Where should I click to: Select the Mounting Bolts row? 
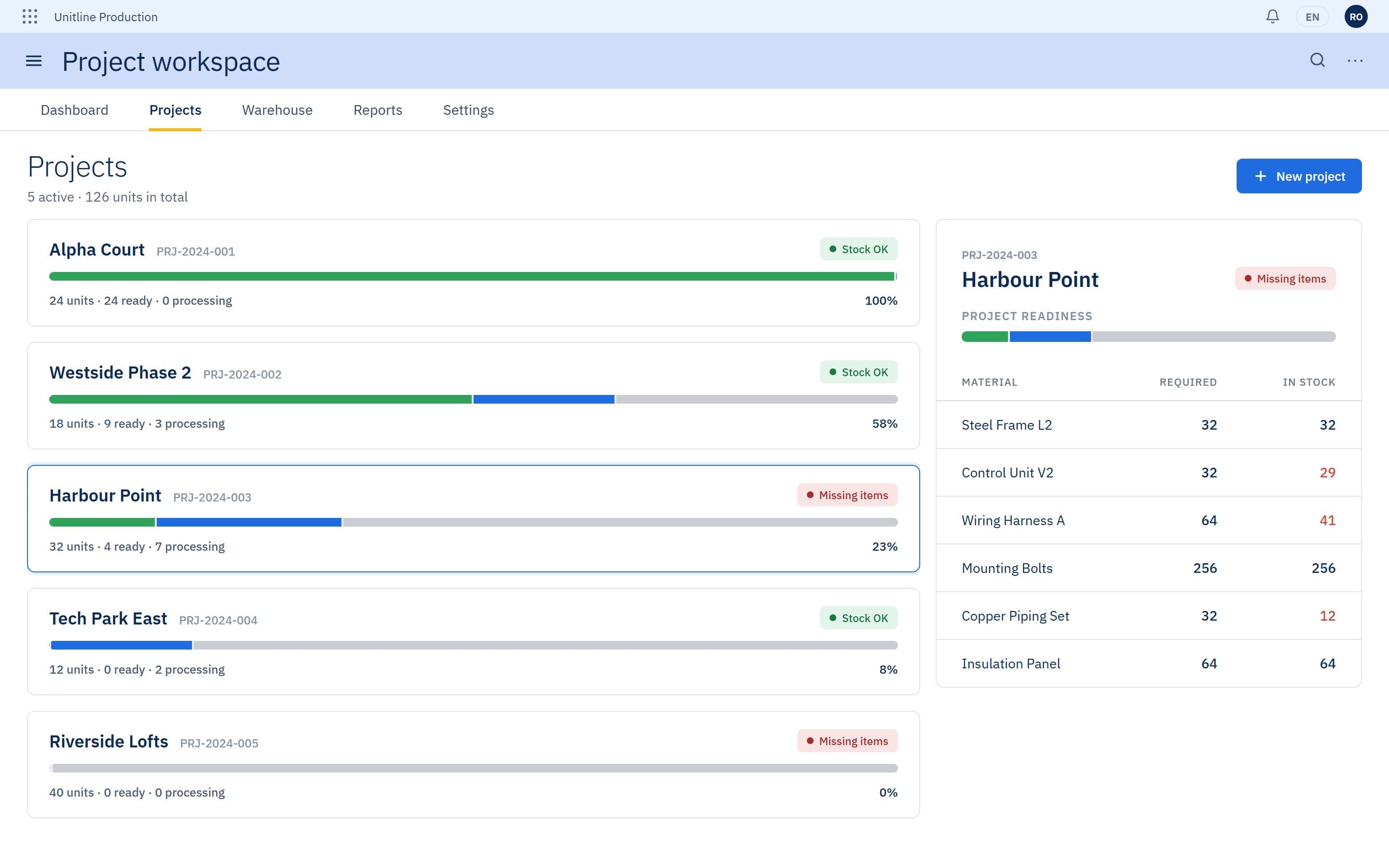click(x=1148, y=569)
